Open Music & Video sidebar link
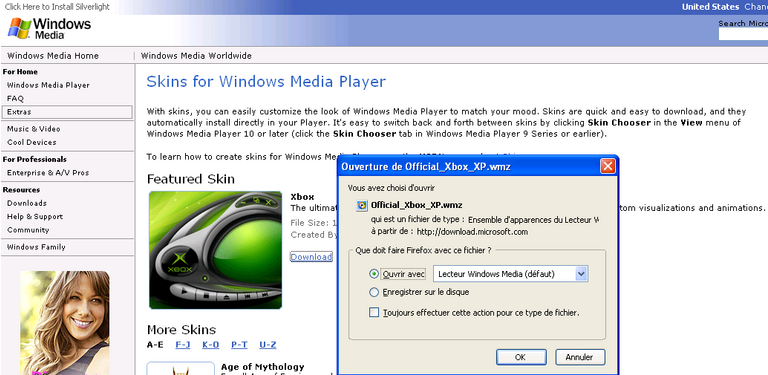The height and width of the screenshot is (375, 768). 33,129
